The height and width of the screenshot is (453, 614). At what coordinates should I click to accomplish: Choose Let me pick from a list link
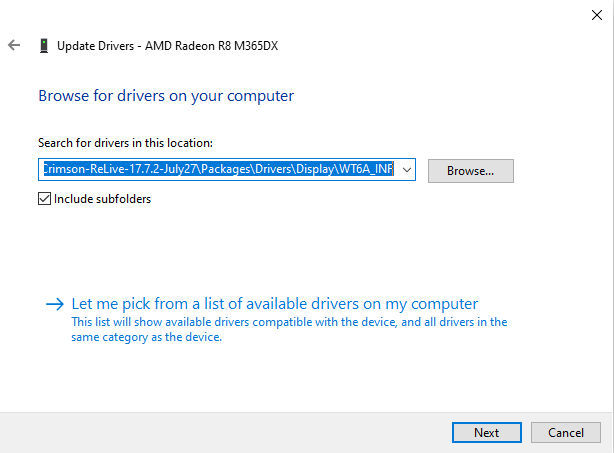tap(274, 304)
